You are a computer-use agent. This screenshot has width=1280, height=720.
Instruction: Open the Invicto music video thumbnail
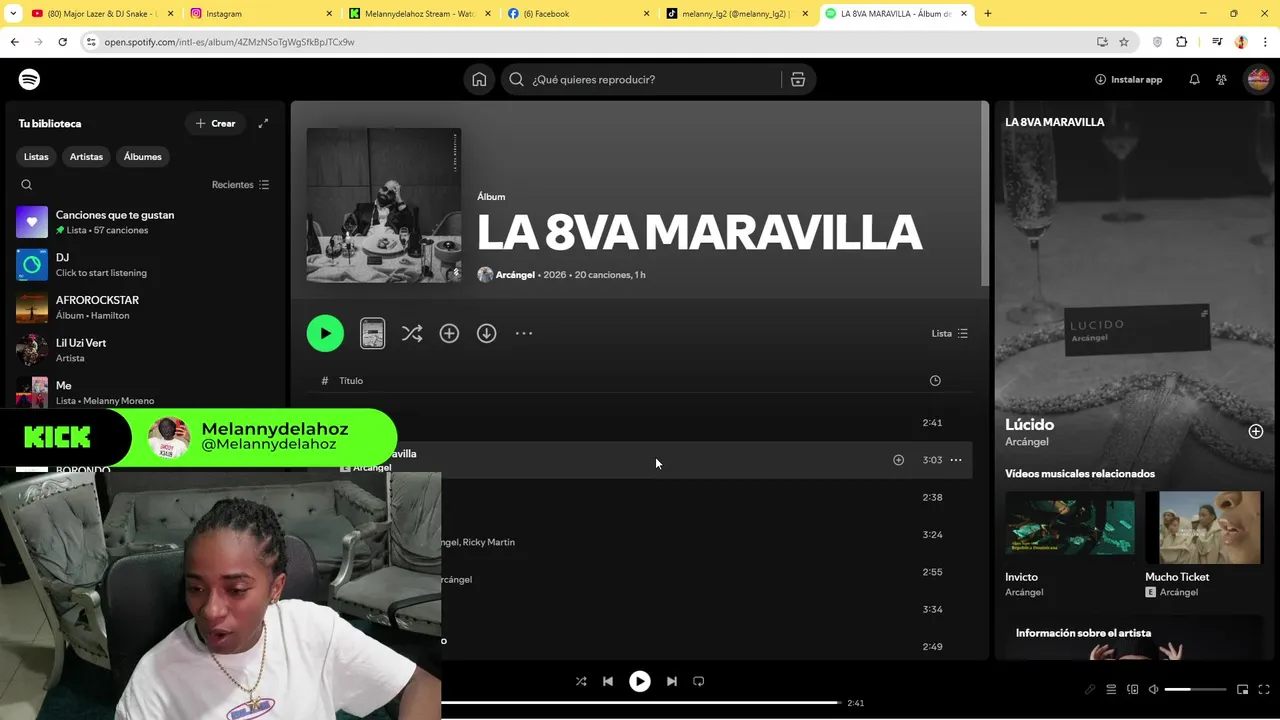coord(1070,527)
